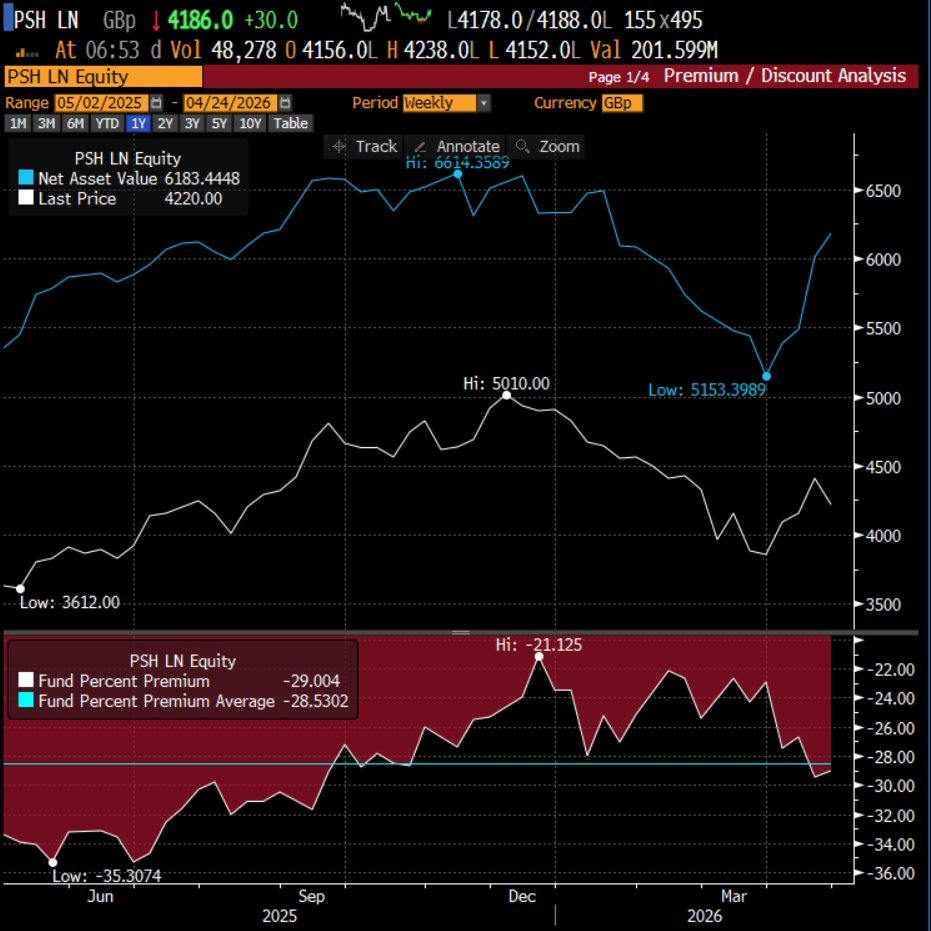Screen dimensions: 931x931
Task: Click the bid/ask quote 4178.0/4188.0L
Action: pos(529,21)
